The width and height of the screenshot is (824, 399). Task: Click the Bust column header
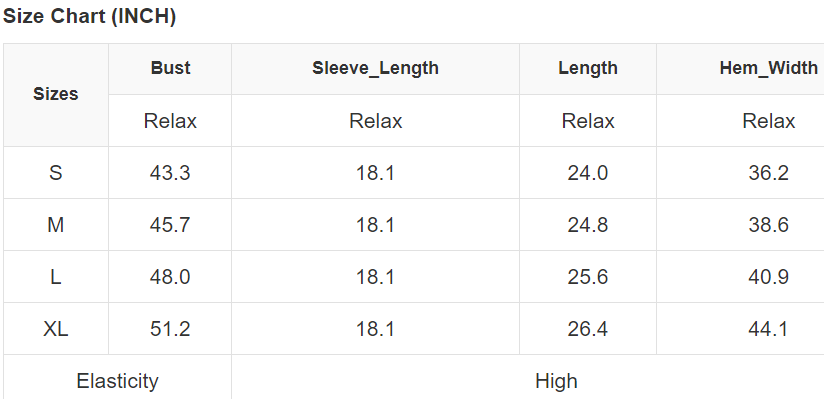coord(170,68)
